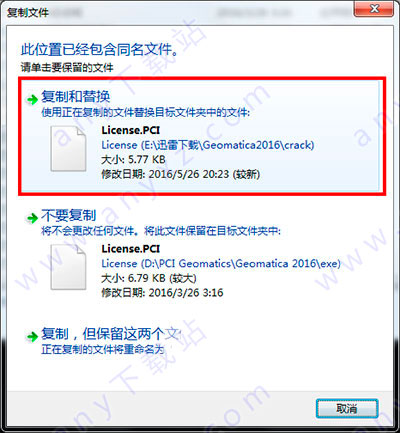400x433 pixels.
Task: Click description 使用正在复制的文件替换目标文件夹中的文件
Action: (x=146, y=112)
